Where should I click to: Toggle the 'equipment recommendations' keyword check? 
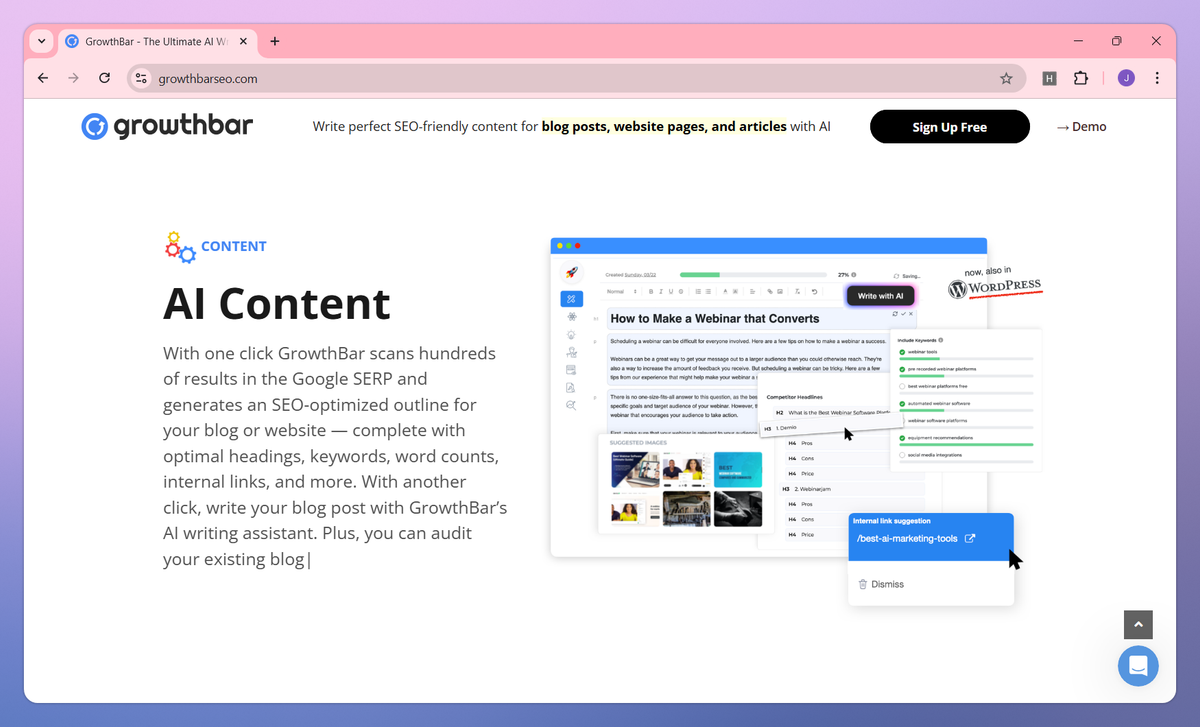[x=902, y=438]
